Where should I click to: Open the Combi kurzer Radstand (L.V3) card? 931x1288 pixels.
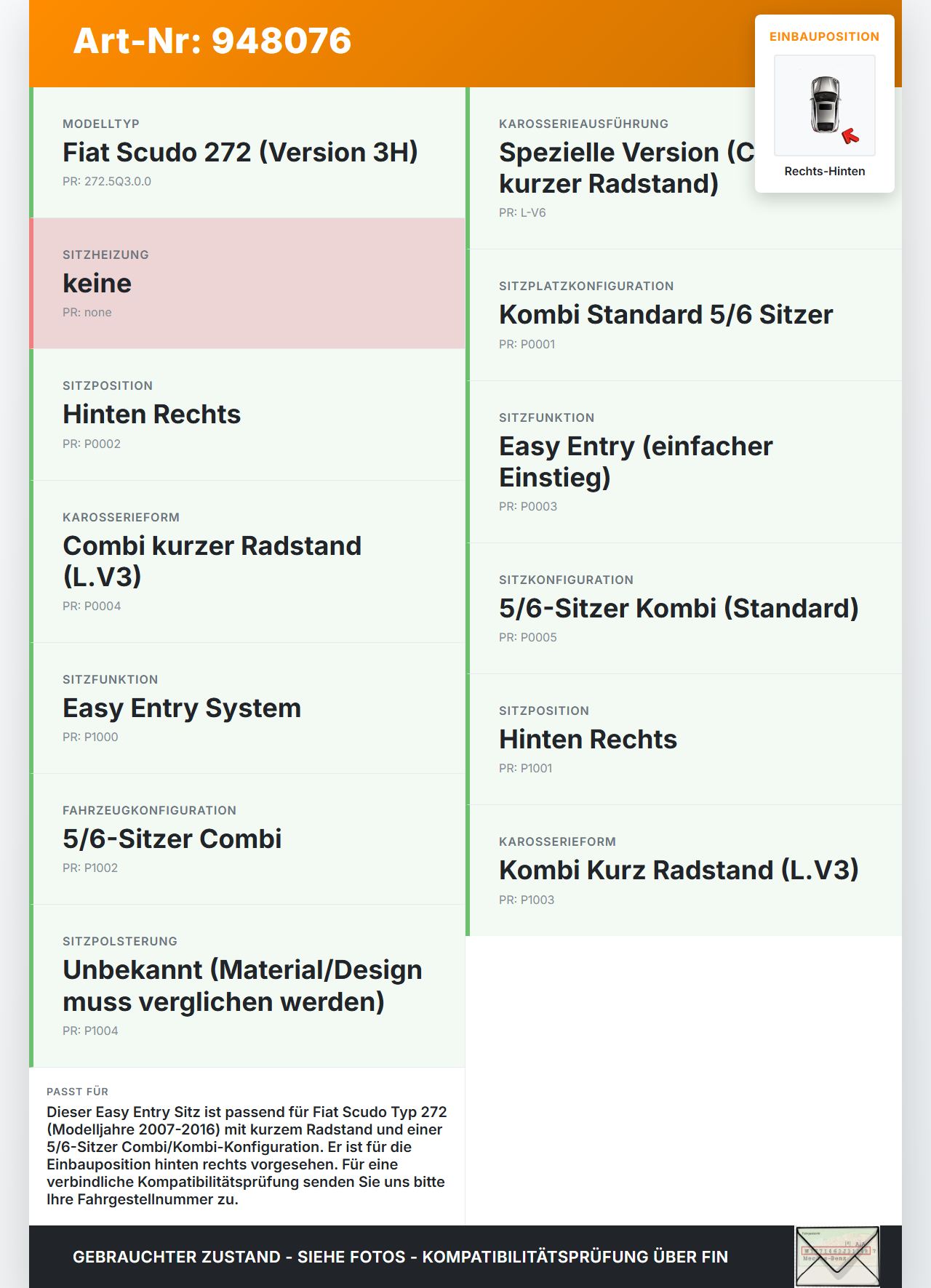[247, 561]
